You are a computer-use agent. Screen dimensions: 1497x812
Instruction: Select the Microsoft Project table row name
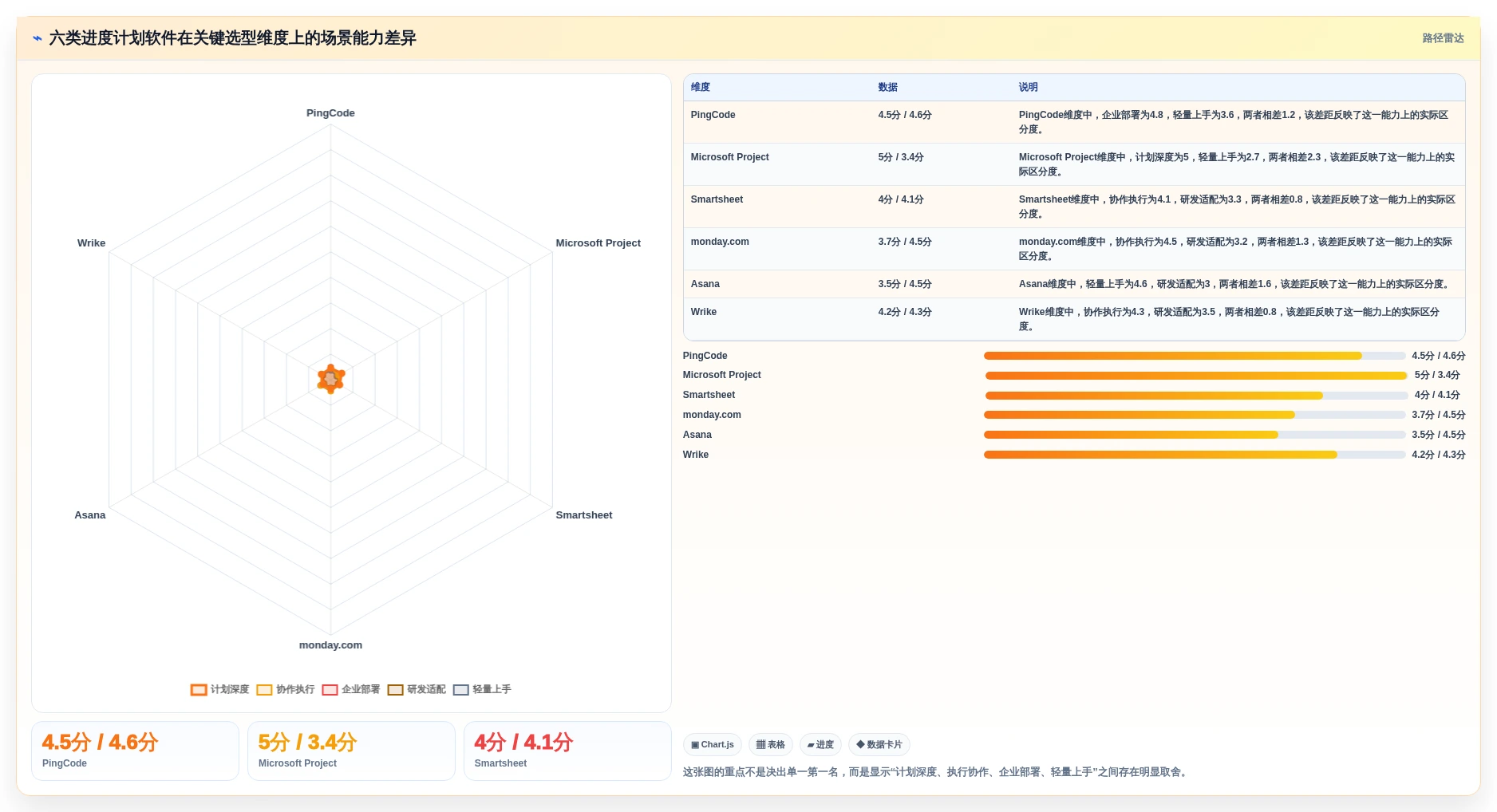tap(730, 157)
